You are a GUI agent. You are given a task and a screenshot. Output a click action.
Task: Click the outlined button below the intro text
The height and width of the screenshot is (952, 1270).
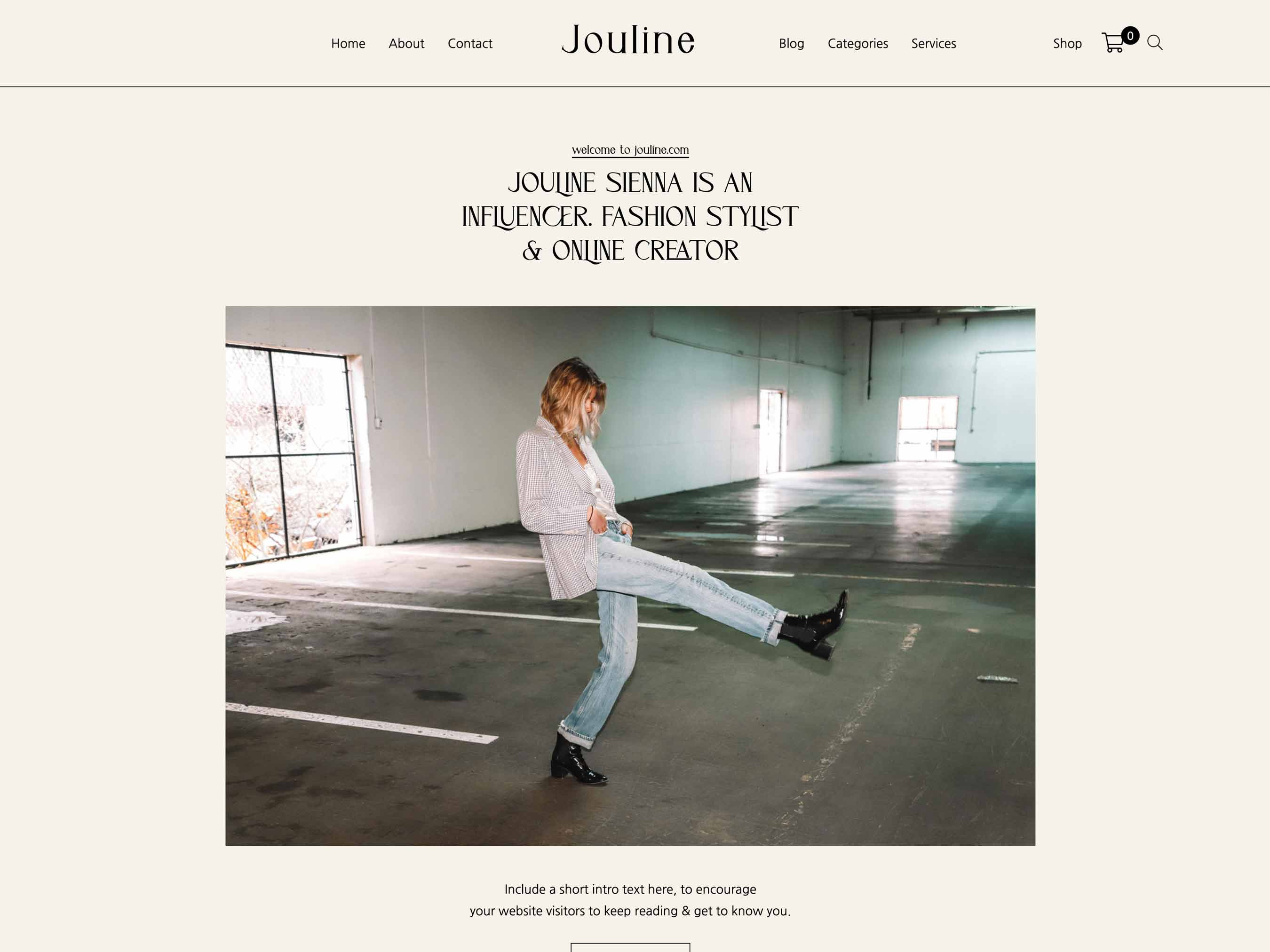(630, 947)
